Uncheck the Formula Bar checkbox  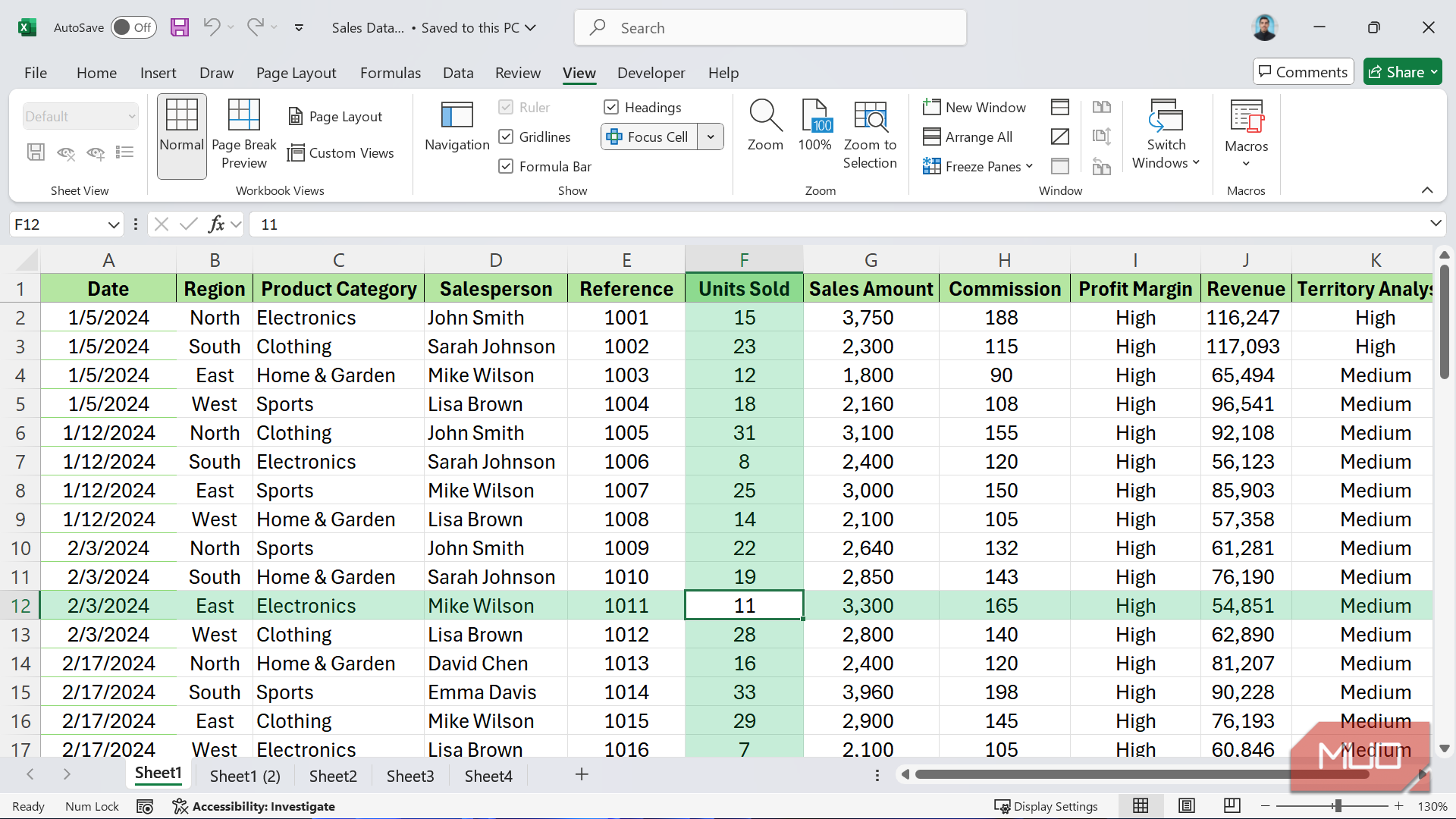tap(506, 167)
